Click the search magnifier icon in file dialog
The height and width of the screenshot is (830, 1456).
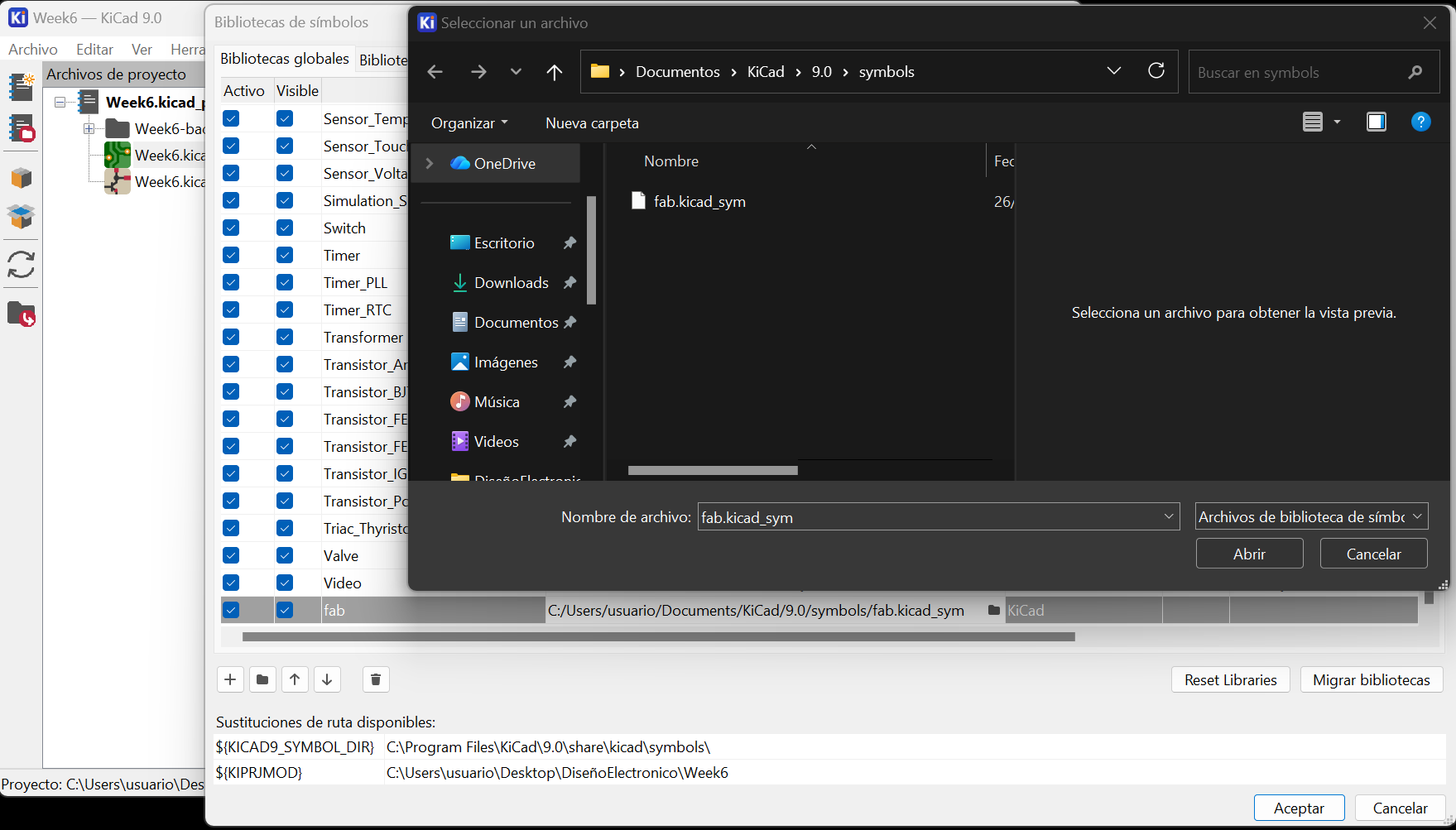click(1415, 72)
